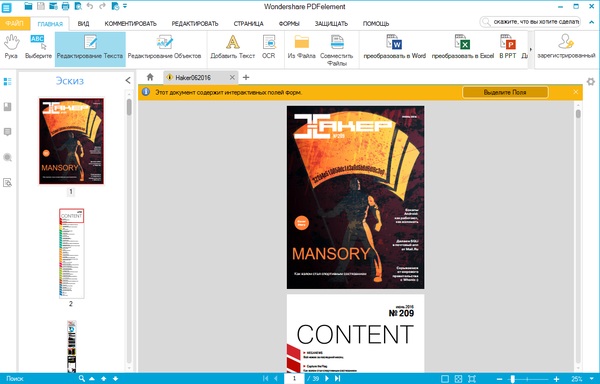Click the home tab icon
The width and height of the screenshot is (600, 384).
150,77
